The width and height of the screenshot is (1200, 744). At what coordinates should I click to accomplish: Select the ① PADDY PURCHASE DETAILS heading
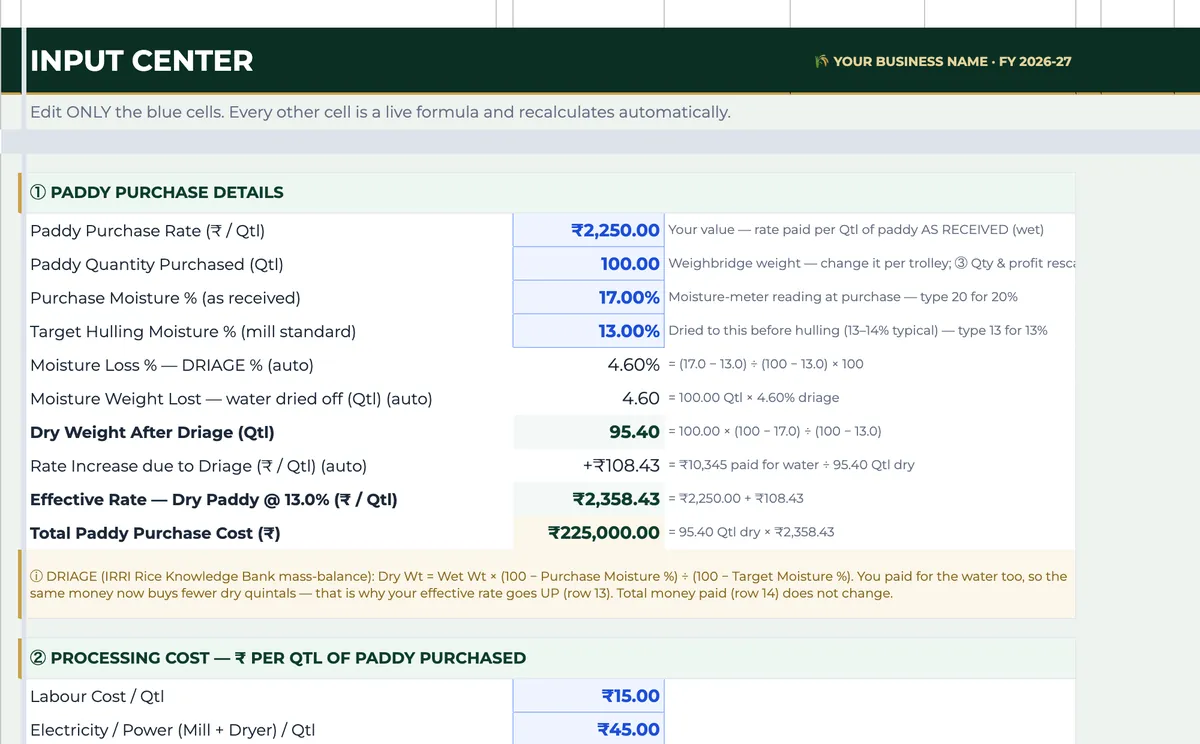(157, 192)
